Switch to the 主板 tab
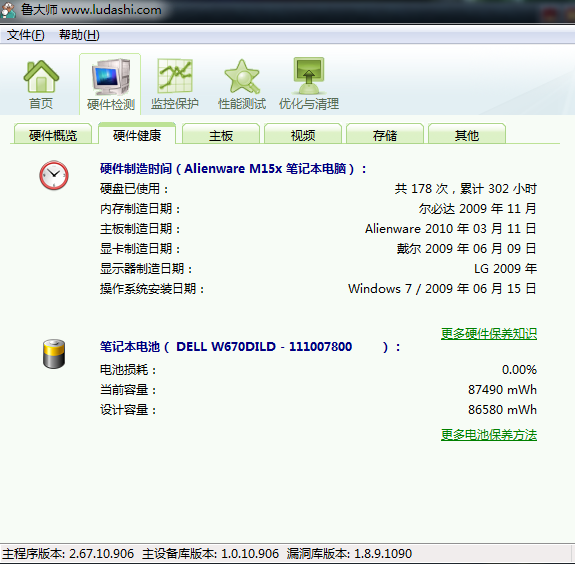 click(x=221, y=135)
